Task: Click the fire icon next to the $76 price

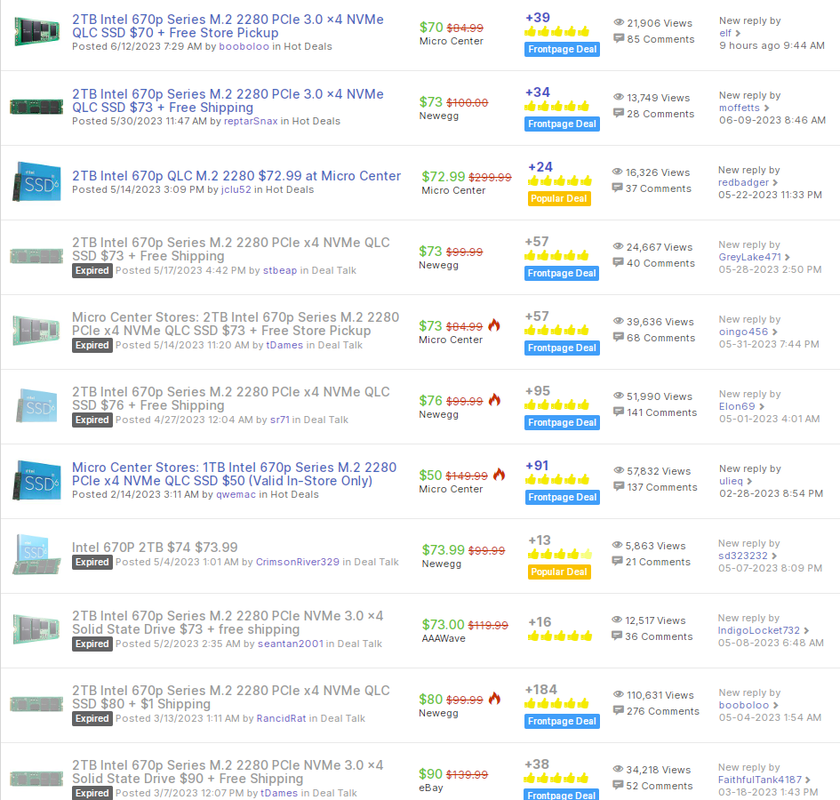Action: point(494,400)
